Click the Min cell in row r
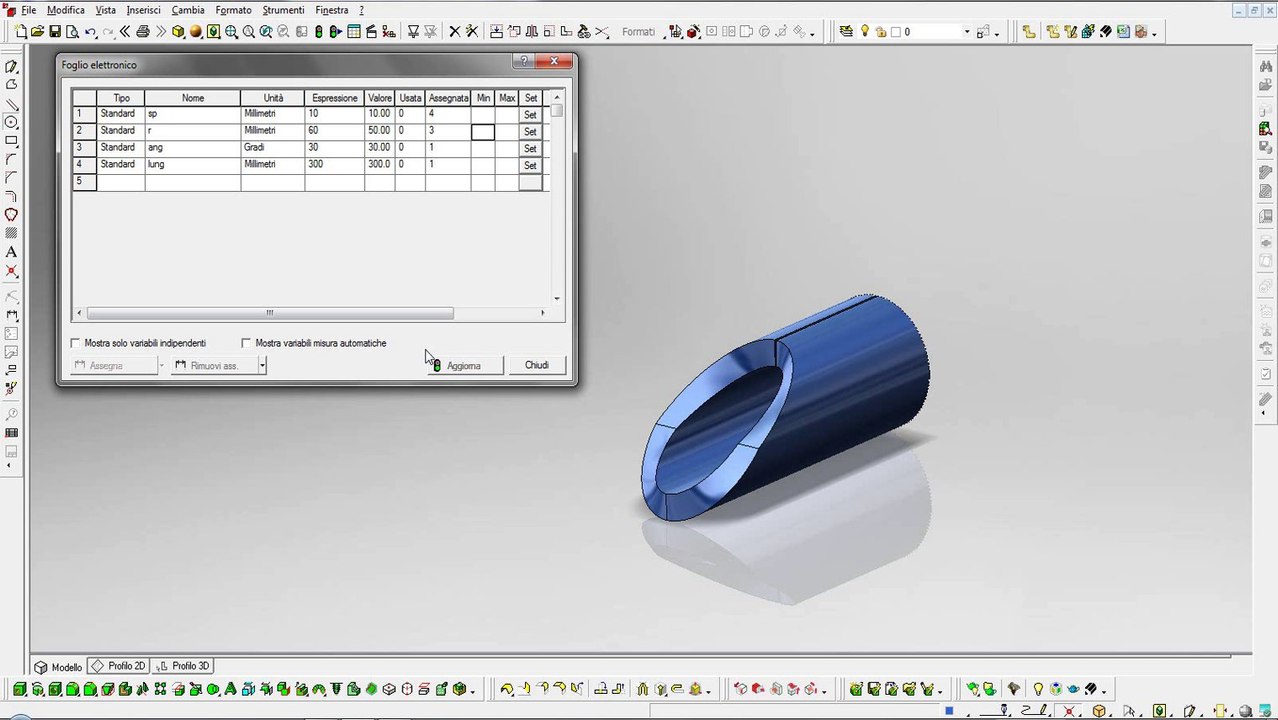Image resolution: width=1278 pixels, height=720 pixels. point(483,131)
